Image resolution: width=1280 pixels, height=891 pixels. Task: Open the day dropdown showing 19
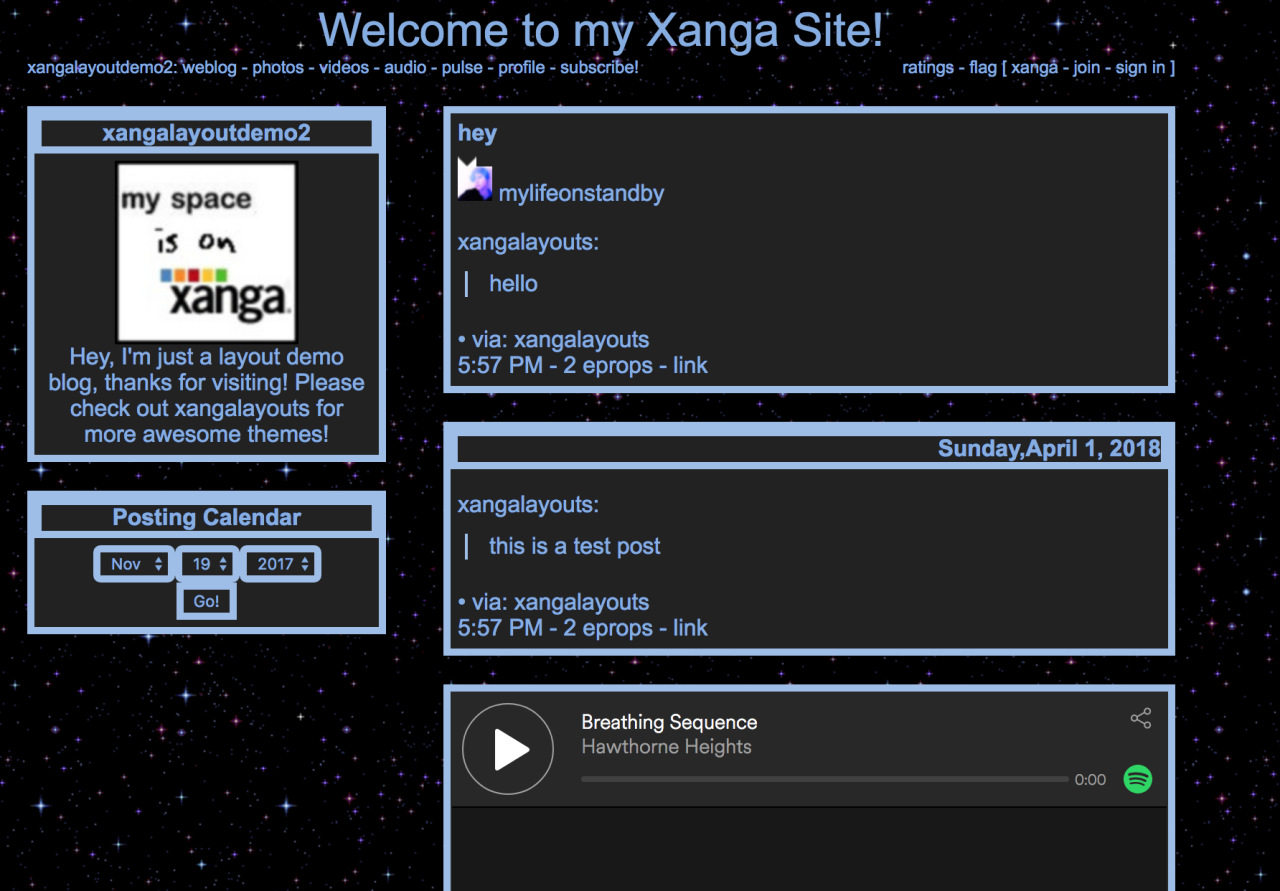(x=209, y=564)
